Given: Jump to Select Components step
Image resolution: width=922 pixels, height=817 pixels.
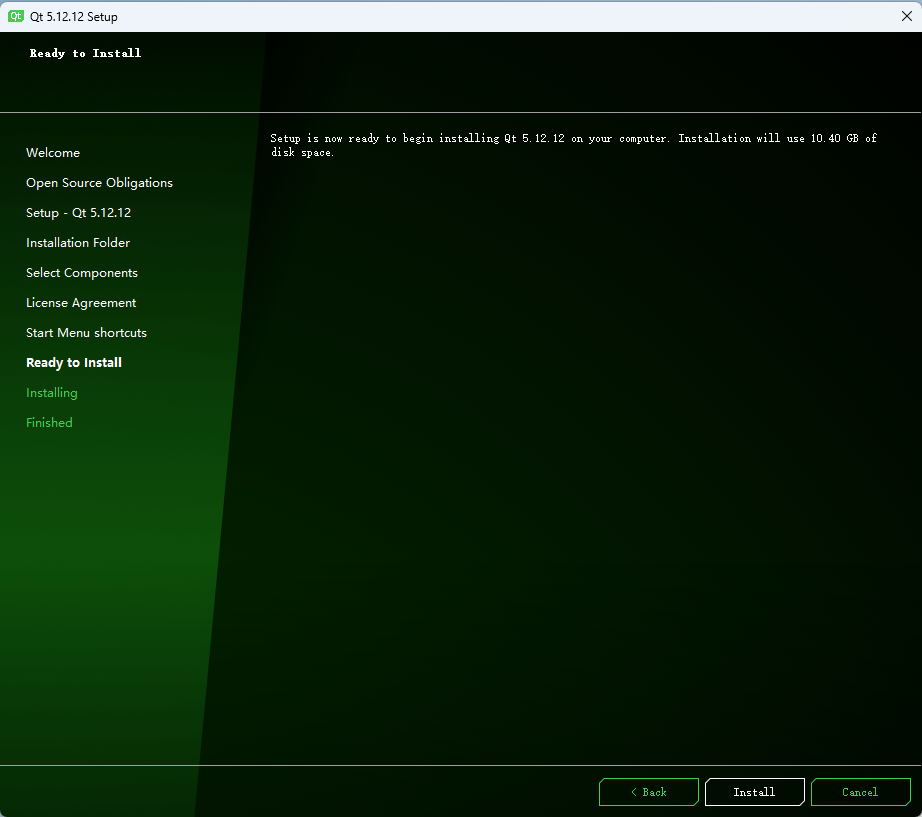Looking at the screenshot, I should 82,273.
